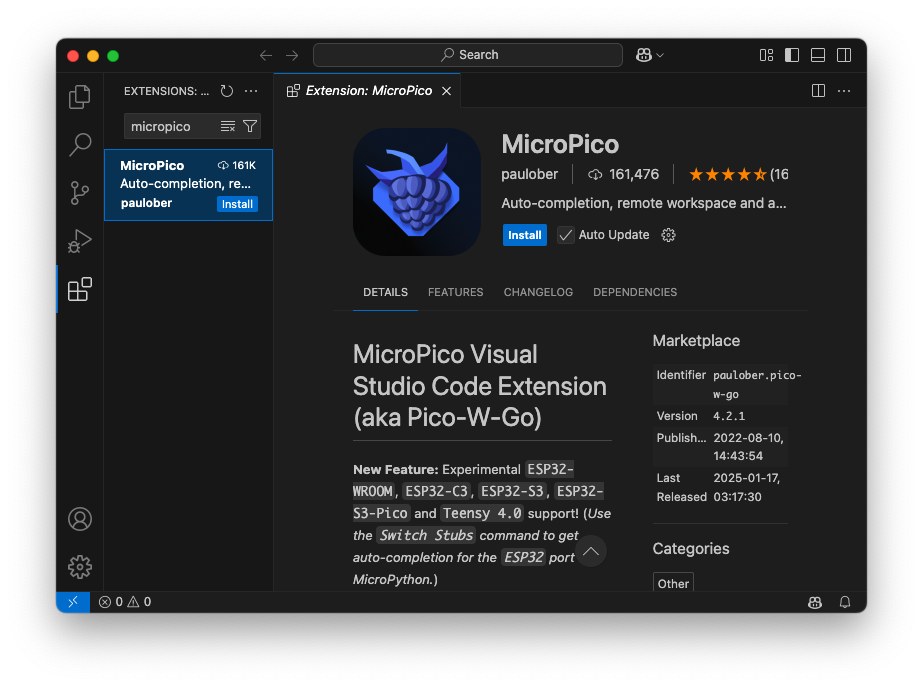Open the Run and Debug view
Image resolution: width=923 pixels, height=687 pixels.
pyautogui.click(x=79, y=241)
